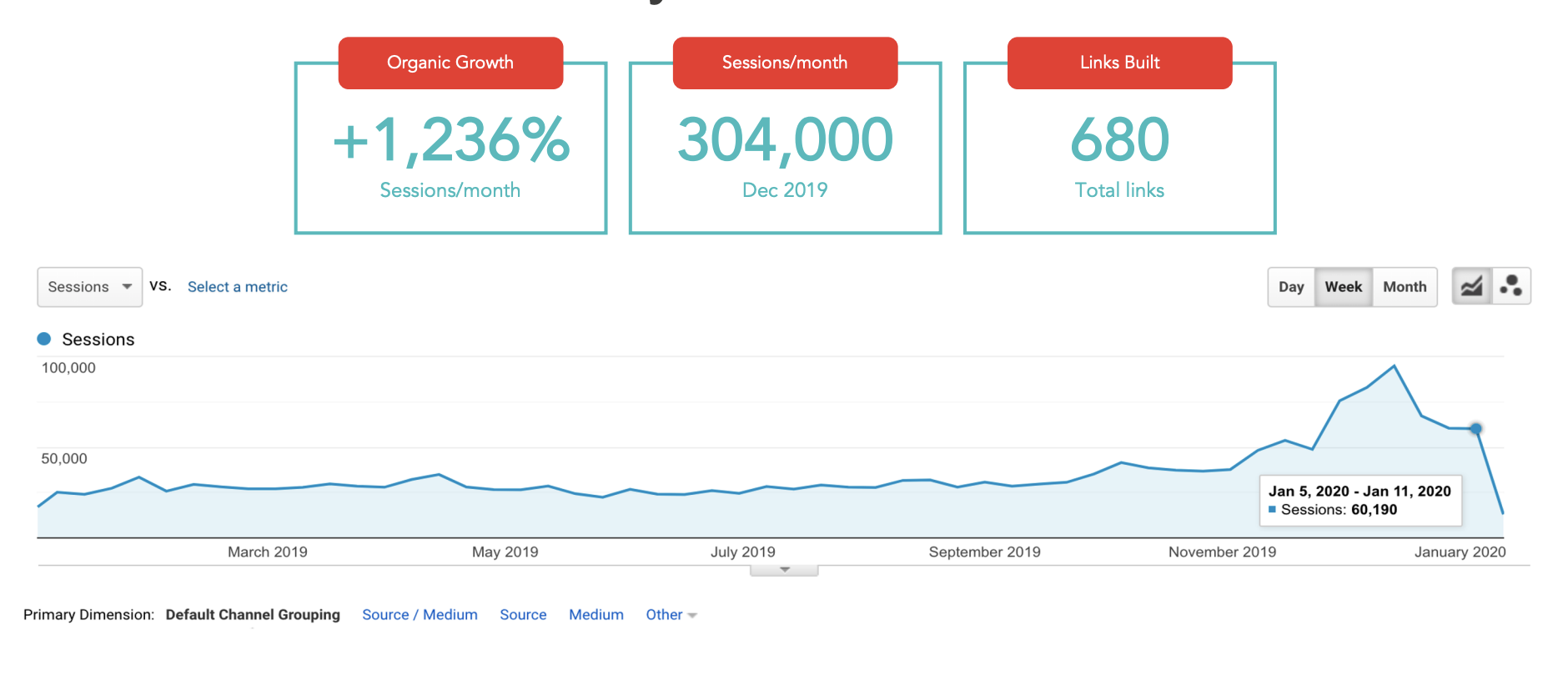Click the Dec 2019 caption
Image resolution: width=1568 pixels, height=691 pixels.
click(x=785, y=190)
